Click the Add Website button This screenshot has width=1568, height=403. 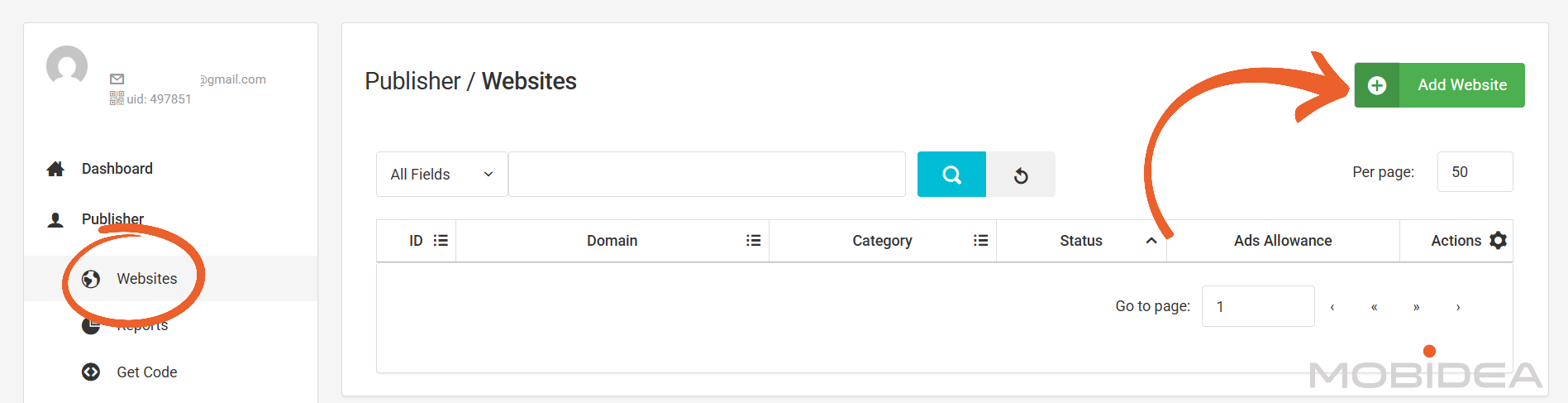pyautogui.click(x=1439, y=85)
